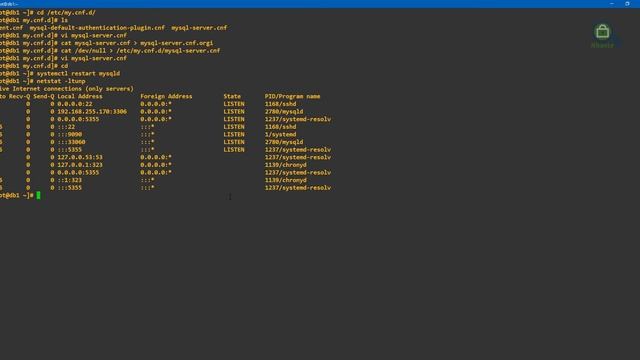This screenshot has height=360, width=640.
Task: Click the 'Local Address' column header
Action: pyautogui.click(x=80, y=96)
